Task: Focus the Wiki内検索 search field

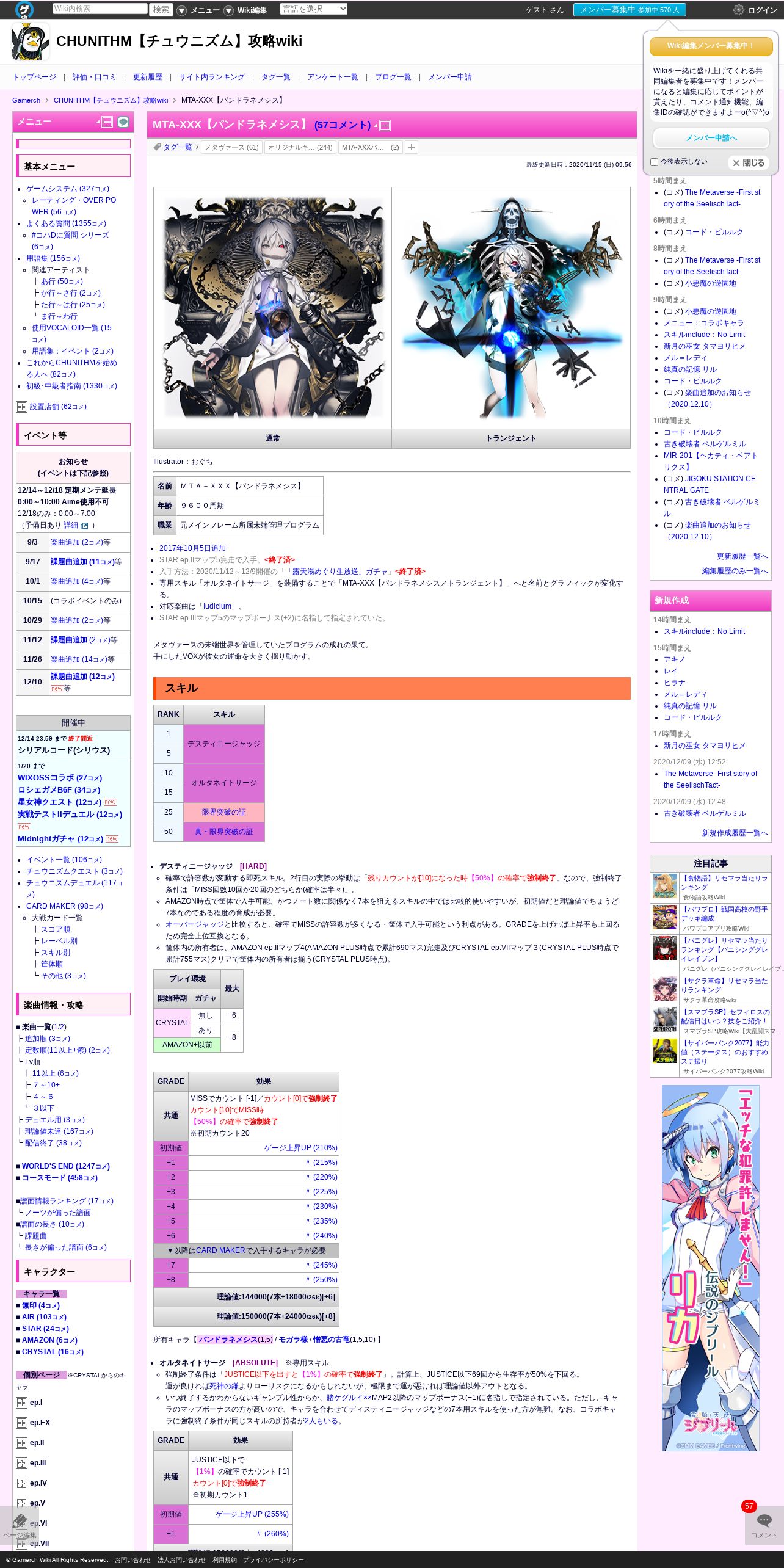Action: [x=100, y=9]
